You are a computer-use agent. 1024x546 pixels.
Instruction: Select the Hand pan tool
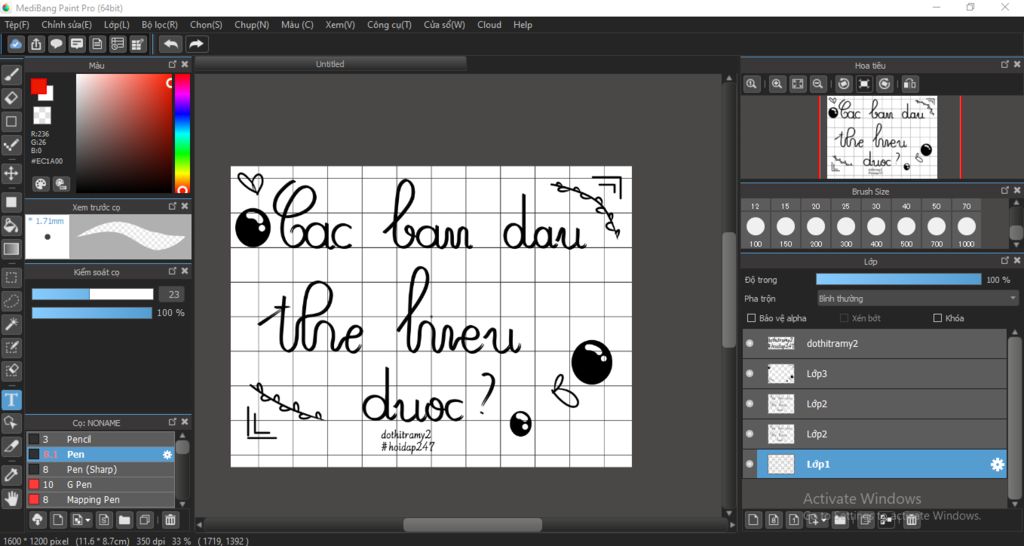click(11, 500)
